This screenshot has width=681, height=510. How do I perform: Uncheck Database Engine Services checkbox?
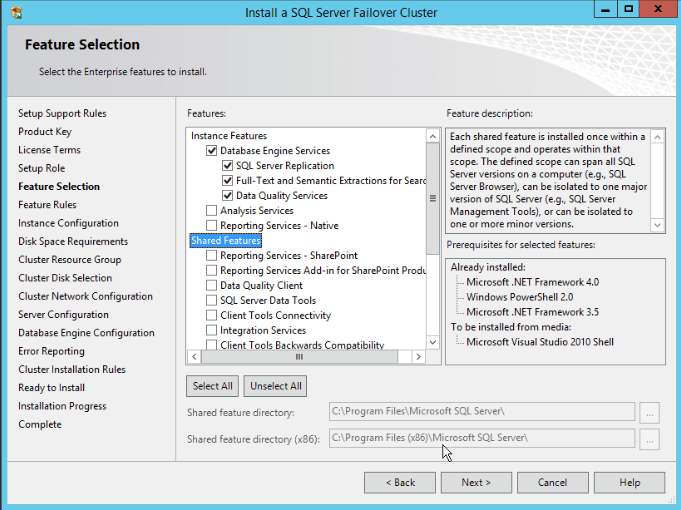click(211, 151)
